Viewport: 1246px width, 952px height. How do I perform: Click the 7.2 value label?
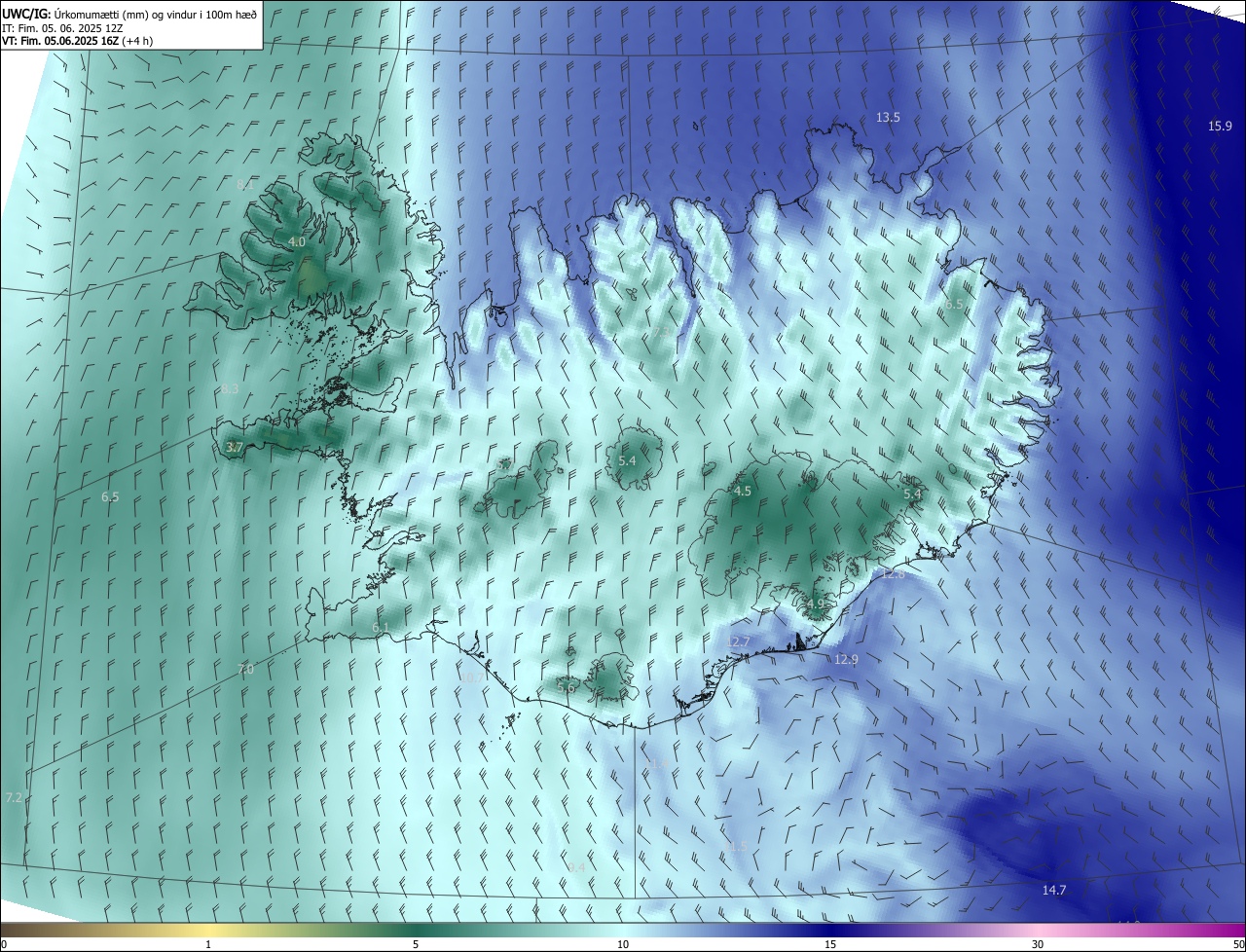coord(13,797)
